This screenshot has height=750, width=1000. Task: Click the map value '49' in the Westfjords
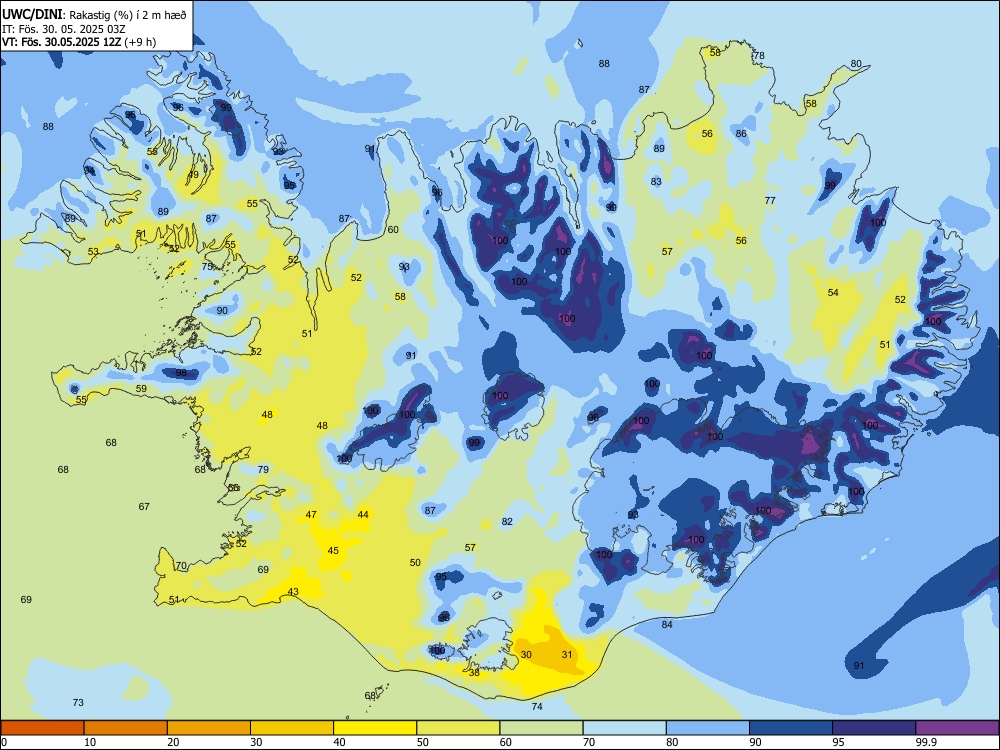tap(193, 174)
